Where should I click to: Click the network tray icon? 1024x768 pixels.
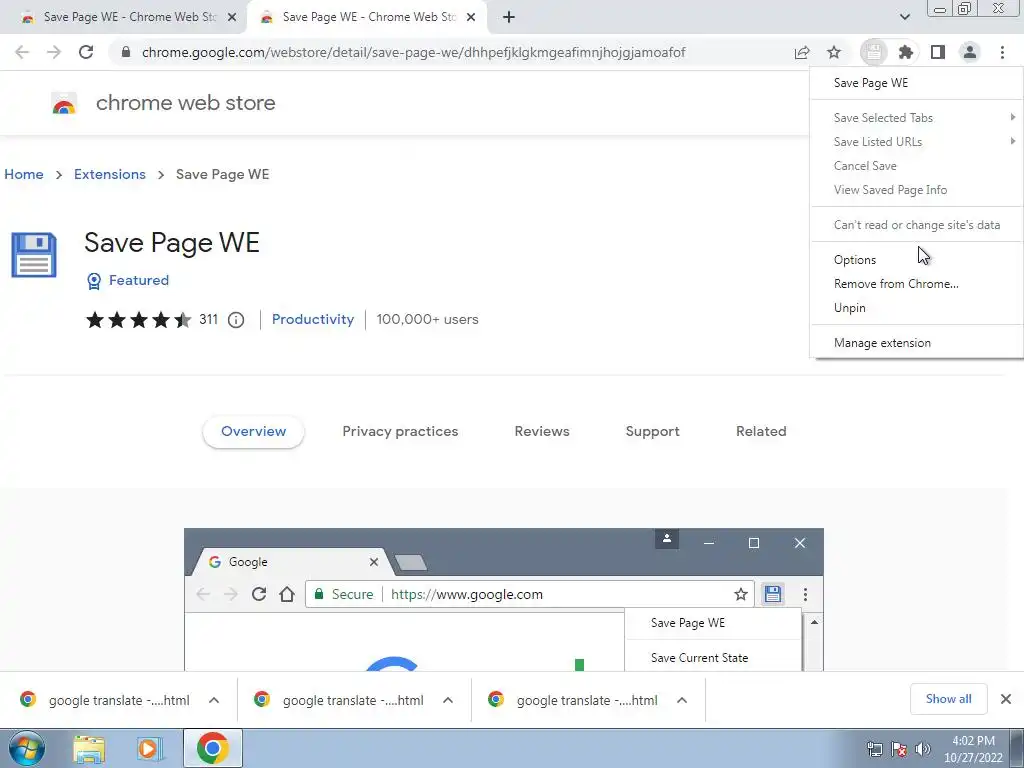click(874, 749)
